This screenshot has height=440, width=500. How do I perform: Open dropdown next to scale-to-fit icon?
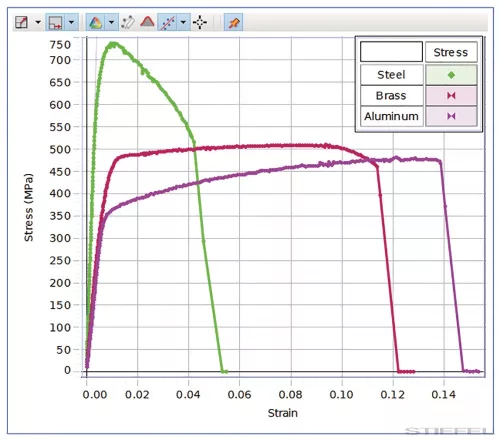tap(38, 22)
